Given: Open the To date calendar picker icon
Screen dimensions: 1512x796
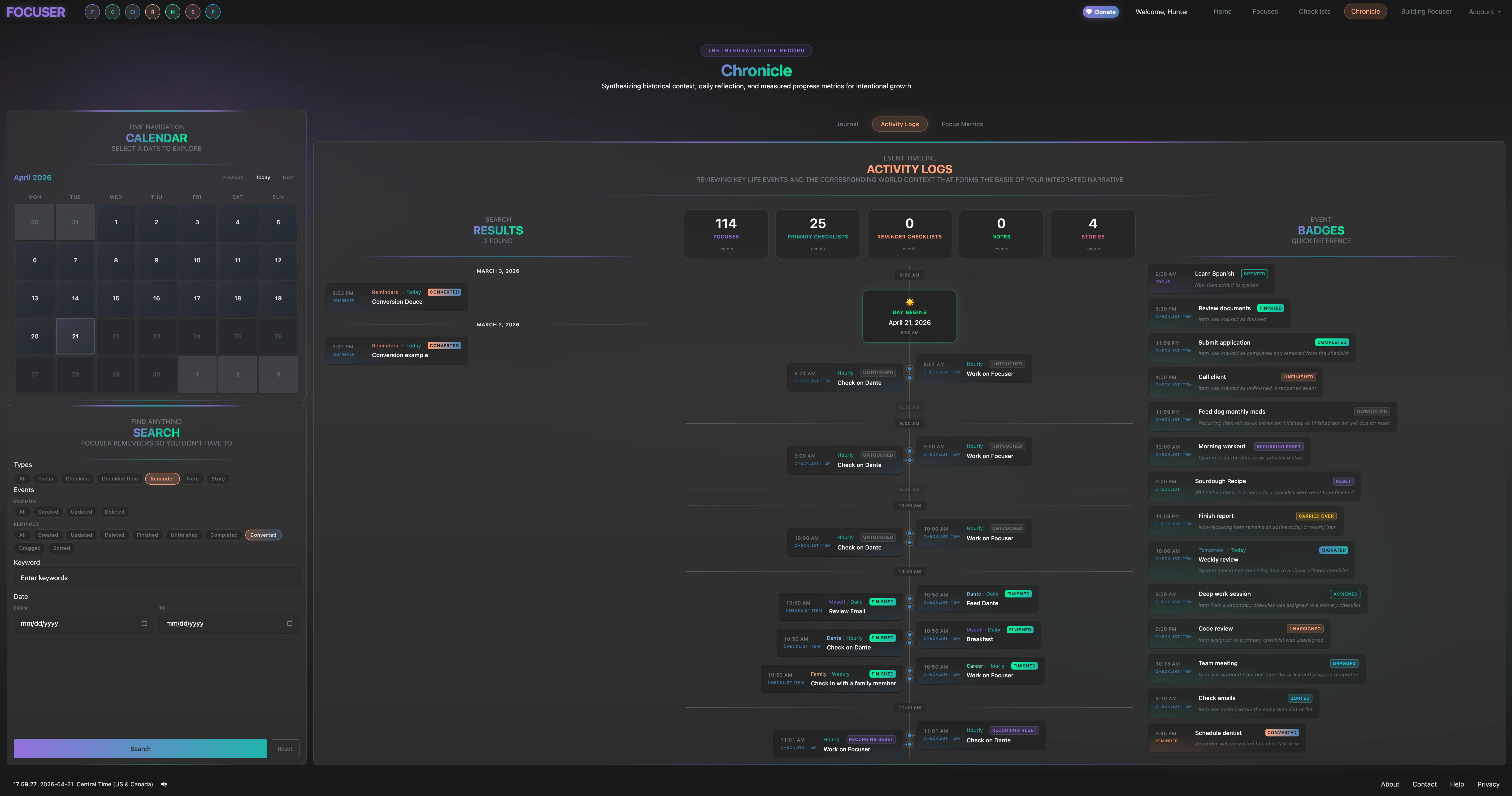Looking at the screenshot, I should 289,623.
